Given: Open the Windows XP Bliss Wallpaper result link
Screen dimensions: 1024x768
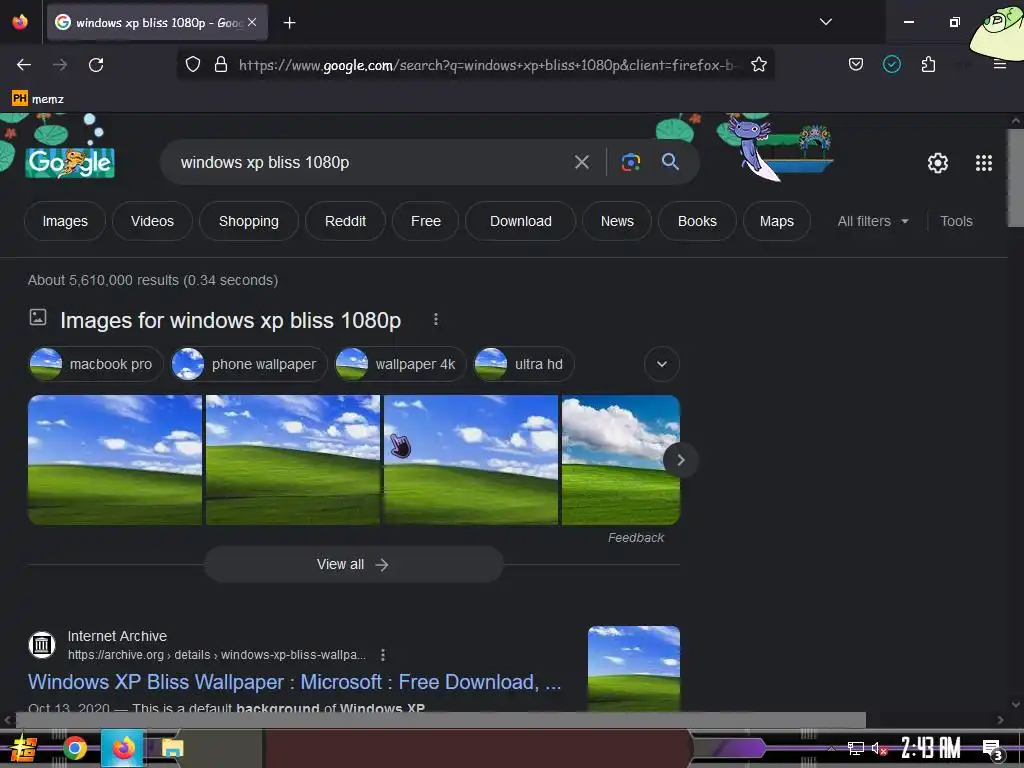Looking at the screenshot, I should pos(295,682).
